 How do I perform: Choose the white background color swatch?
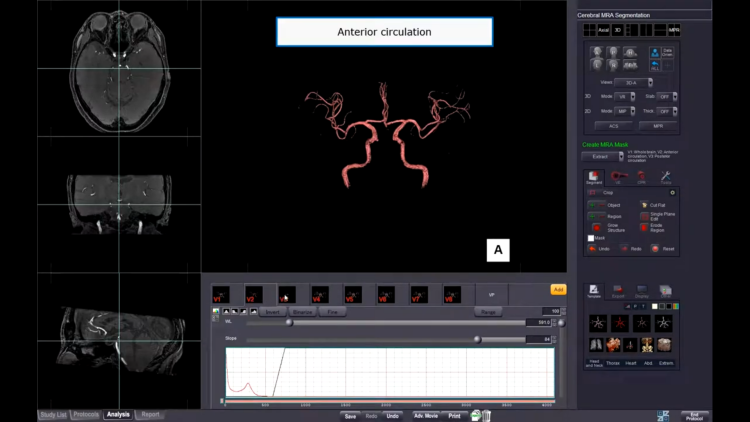click(654, 306)
